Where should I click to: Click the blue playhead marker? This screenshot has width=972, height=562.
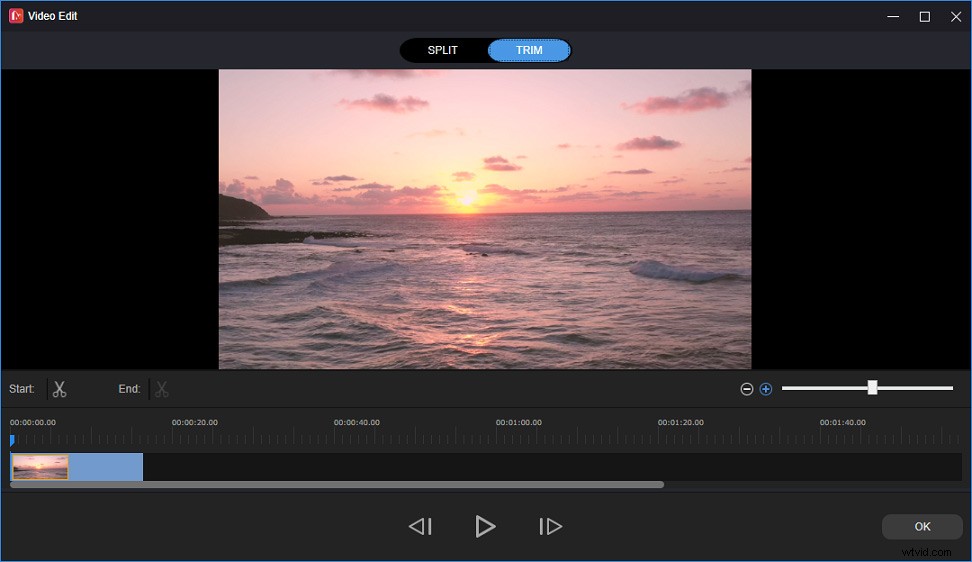12,441
